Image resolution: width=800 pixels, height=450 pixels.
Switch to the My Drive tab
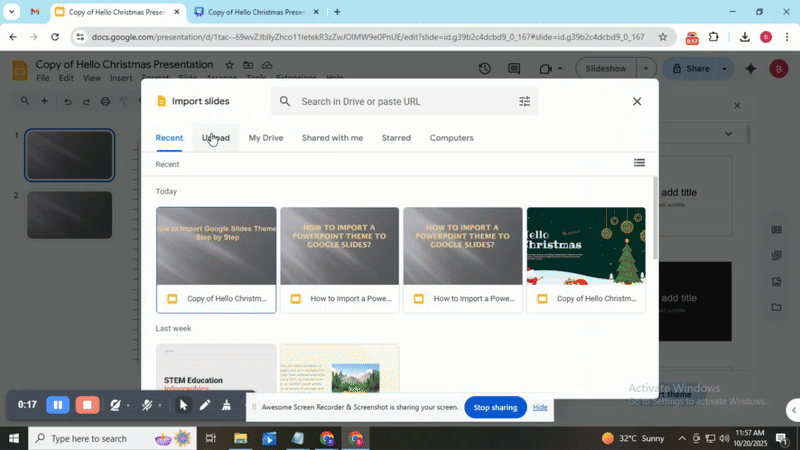(x=266, y=138)
